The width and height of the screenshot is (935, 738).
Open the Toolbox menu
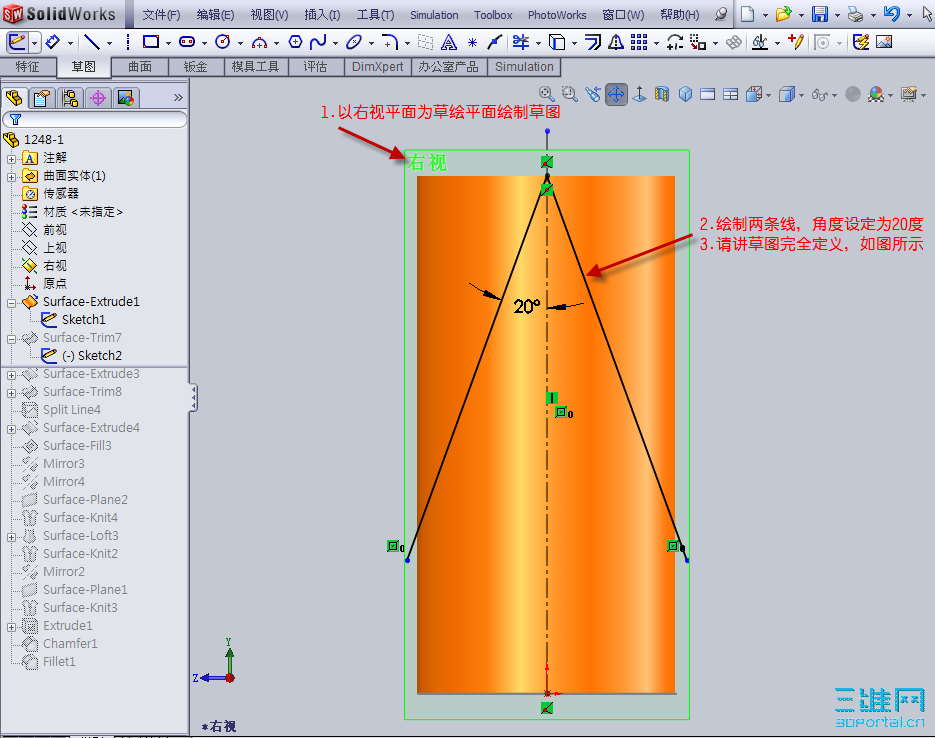[493, 15]
